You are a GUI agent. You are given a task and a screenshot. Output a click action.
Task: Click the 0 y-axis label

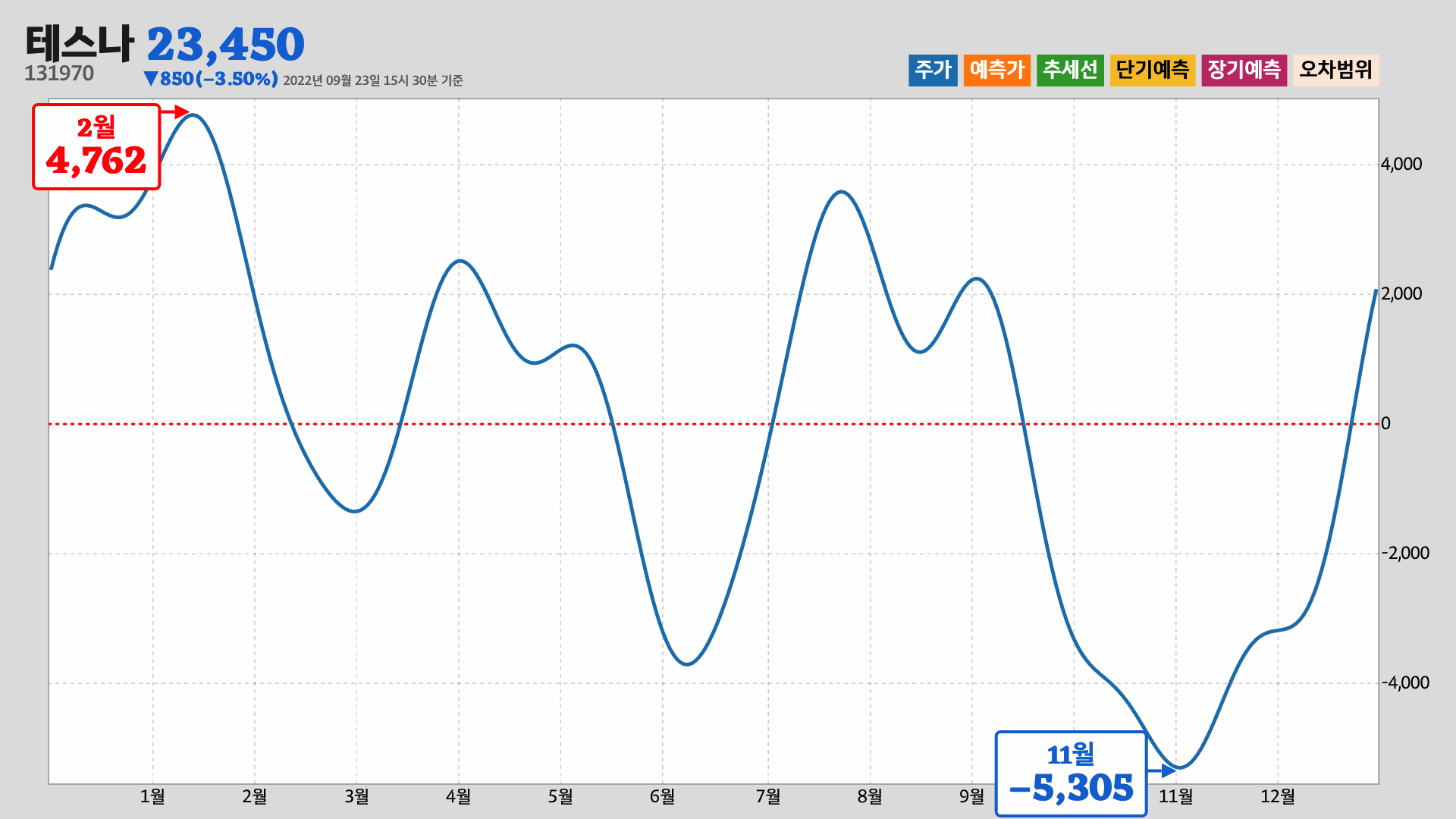1385,424
